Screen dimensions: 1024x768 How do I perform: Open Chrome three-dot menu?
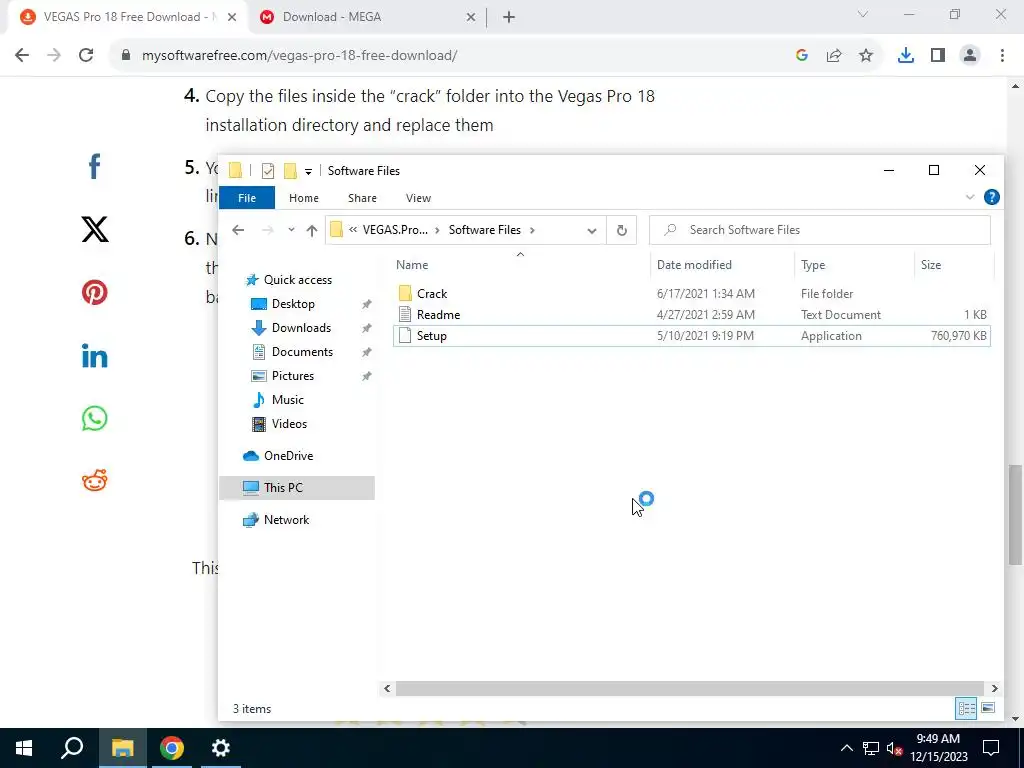pos(1002,56)
